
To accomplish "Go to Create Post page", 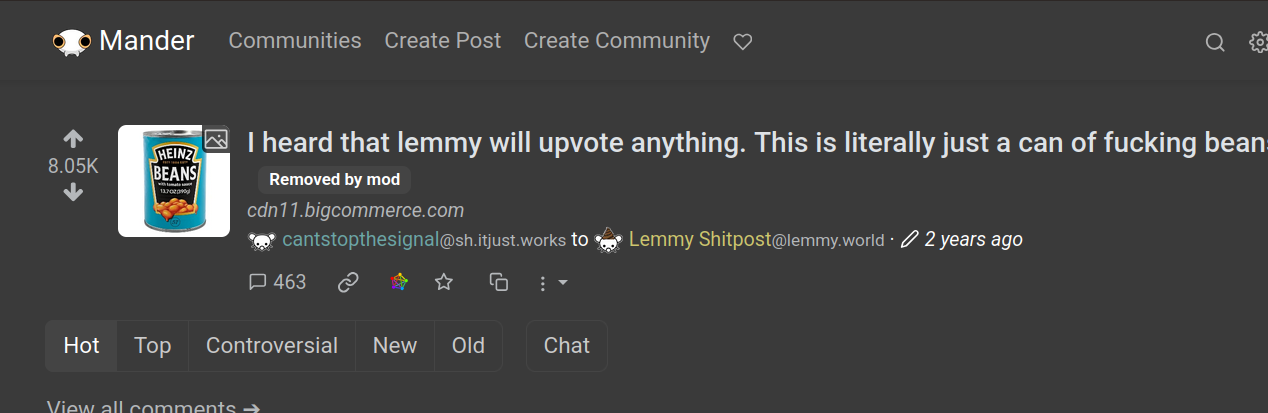I will [x=443, y=41].
